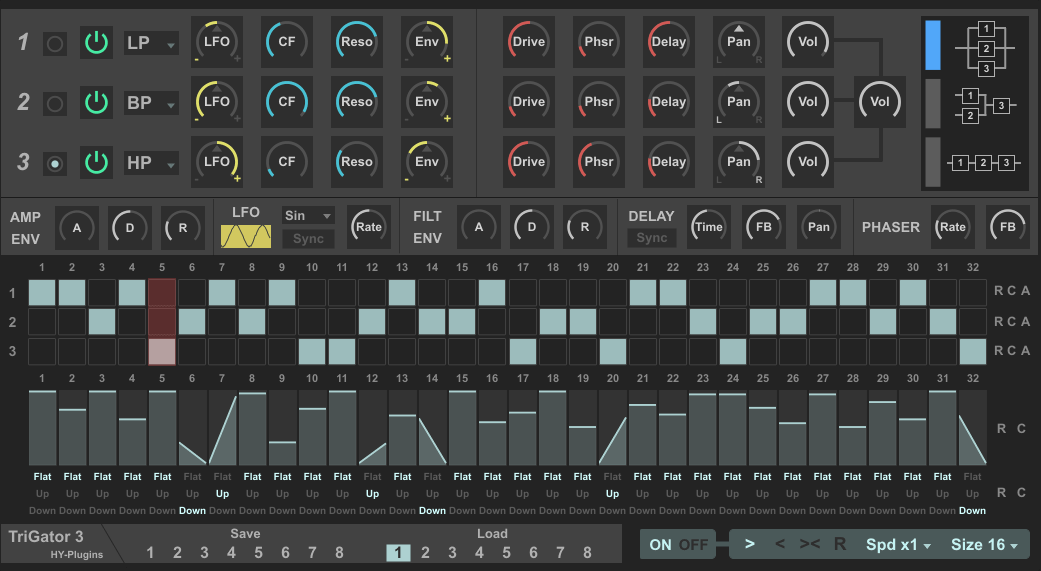1041x571 pixels.
Task: Click the random R playback button
Action: (840, 545)
